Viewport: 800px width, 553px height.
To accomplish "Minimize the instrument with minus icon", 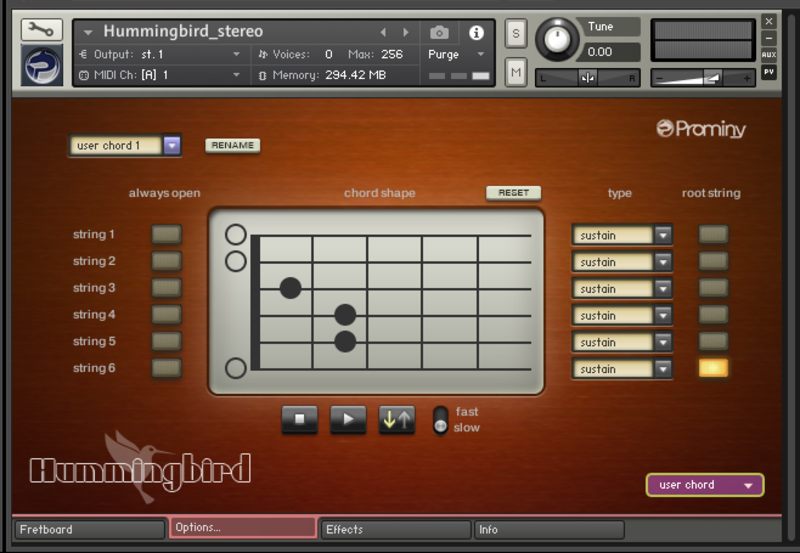I will [769, 38].
